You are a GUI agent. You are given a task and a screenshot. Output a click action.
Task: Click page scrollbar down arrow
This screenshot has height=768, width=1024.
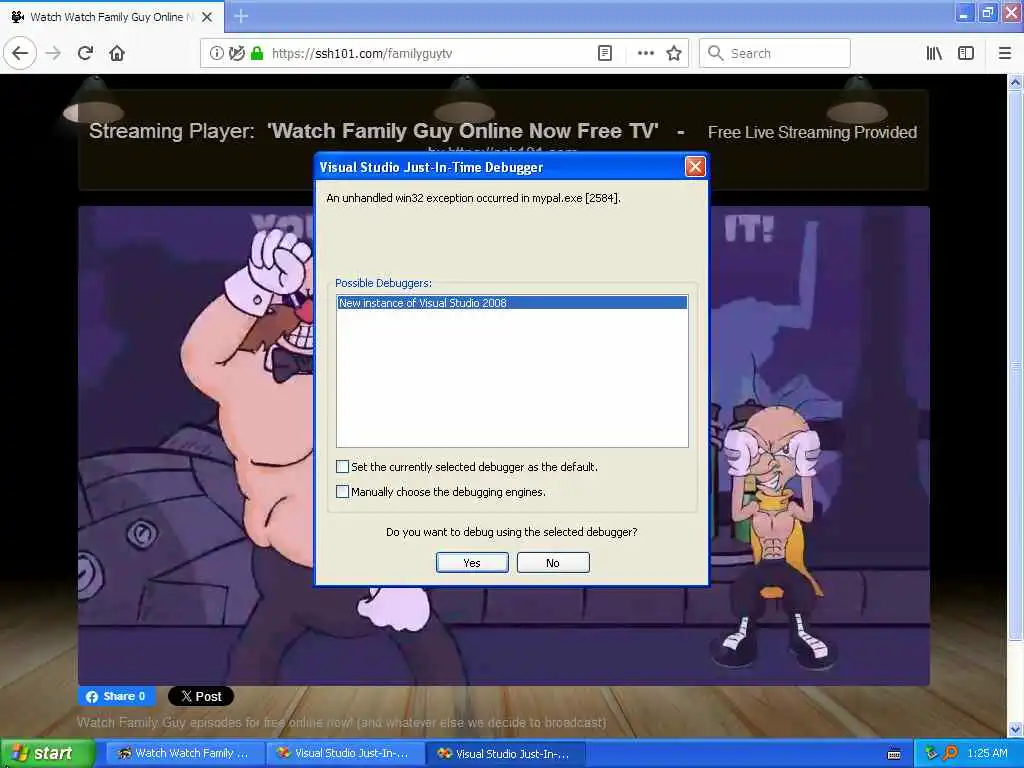pos(1015,729)
